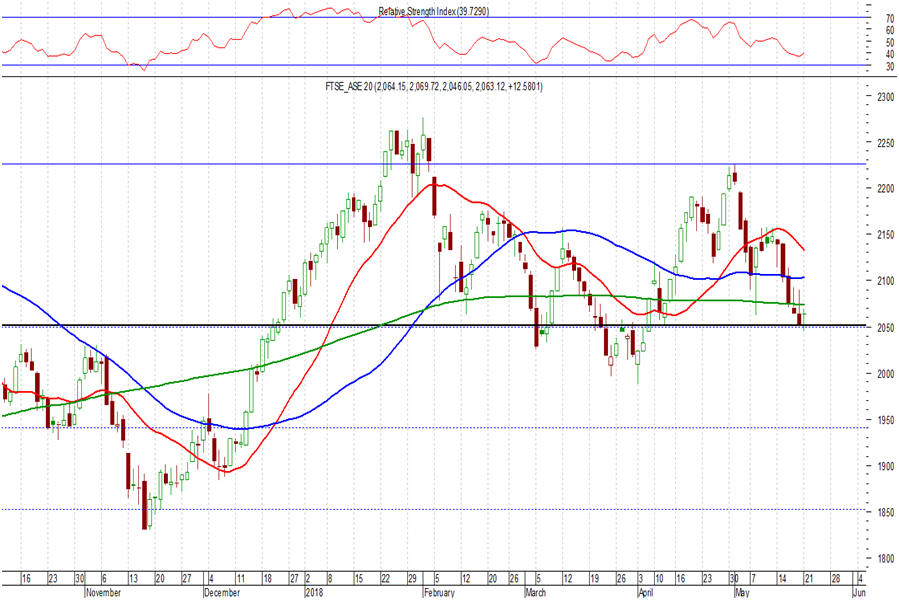The image size is (899, 600).
Task: Select the December month label on the time axis
Action: click(222, 592)
